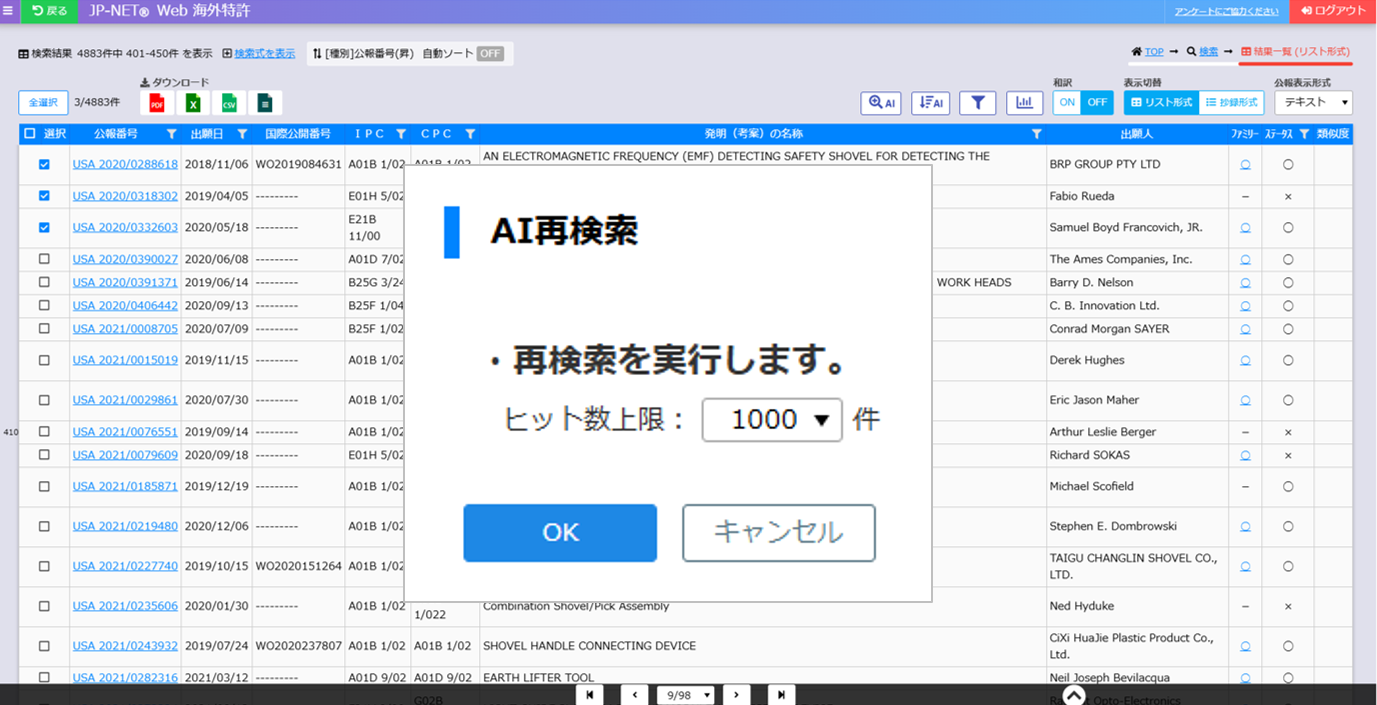
Task: Check the USA 2020/0391371 row checkbox
Action: click(44, 282)
